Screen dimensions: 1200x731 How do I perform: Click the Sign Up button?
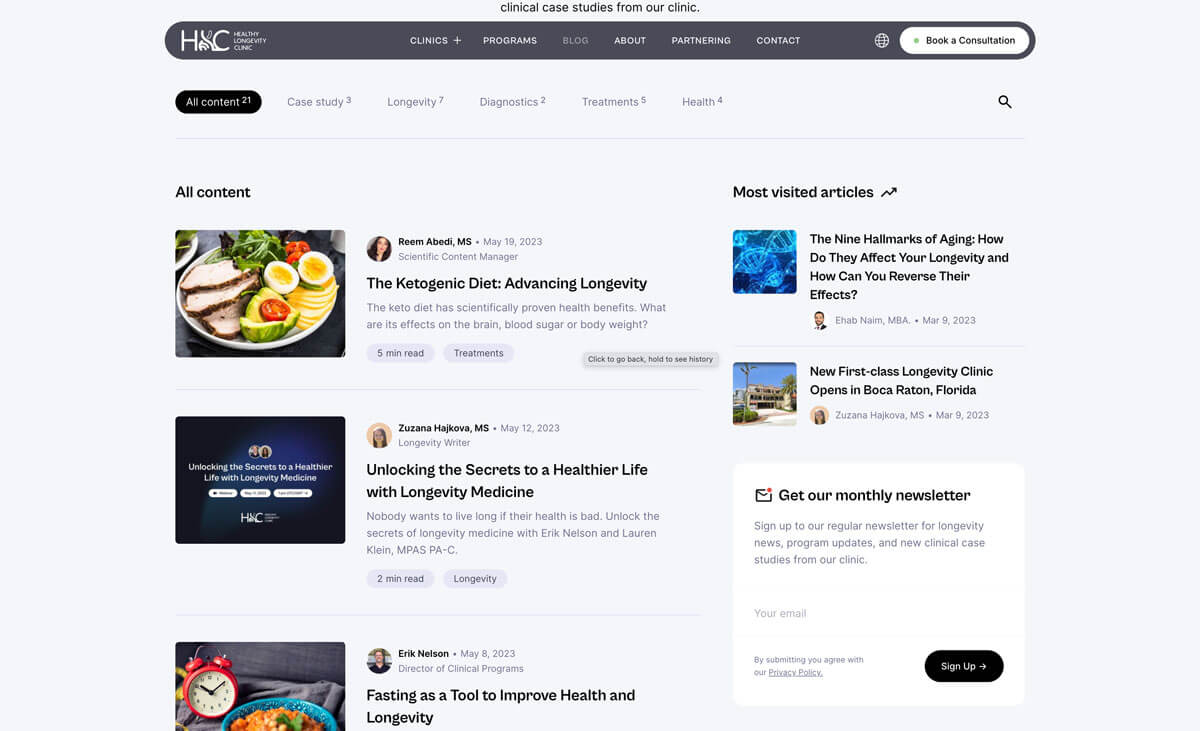click(964, 666)
